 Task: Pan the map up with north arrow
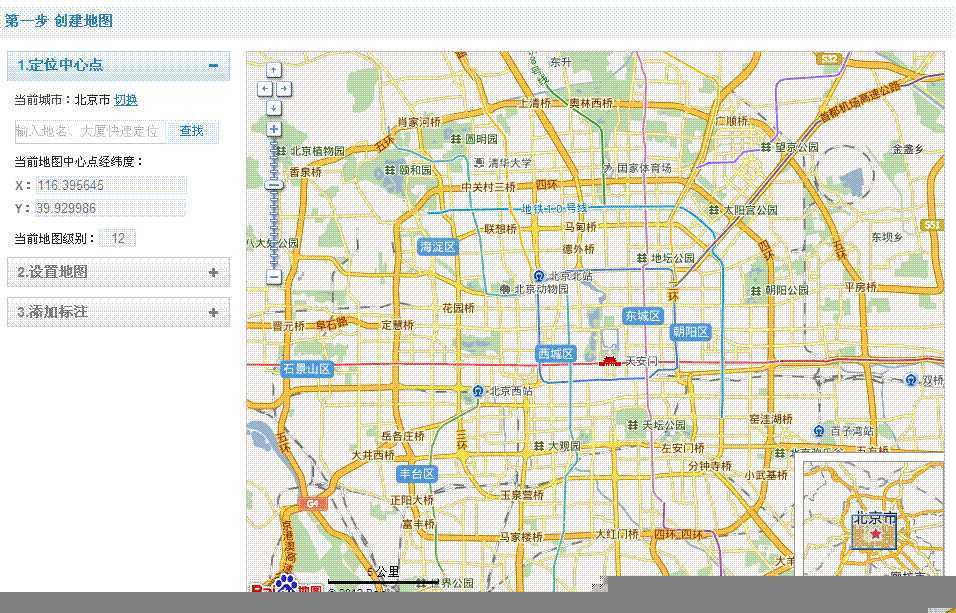(273, 70)
